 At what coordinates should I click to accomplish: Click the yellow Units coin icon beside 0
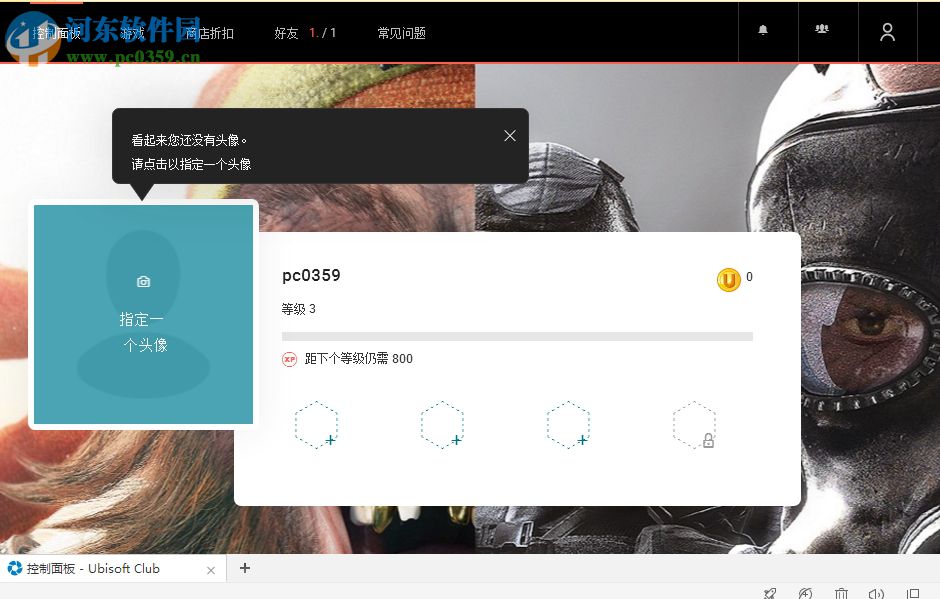(x=727, y=278)
